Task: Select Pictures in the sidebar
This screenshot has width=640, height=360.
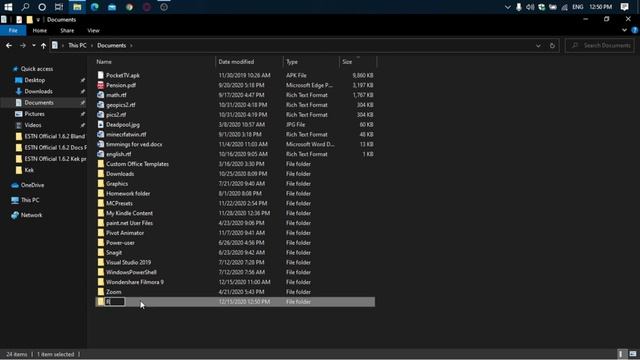Action: pyautogui.click(x=34, y=114)
